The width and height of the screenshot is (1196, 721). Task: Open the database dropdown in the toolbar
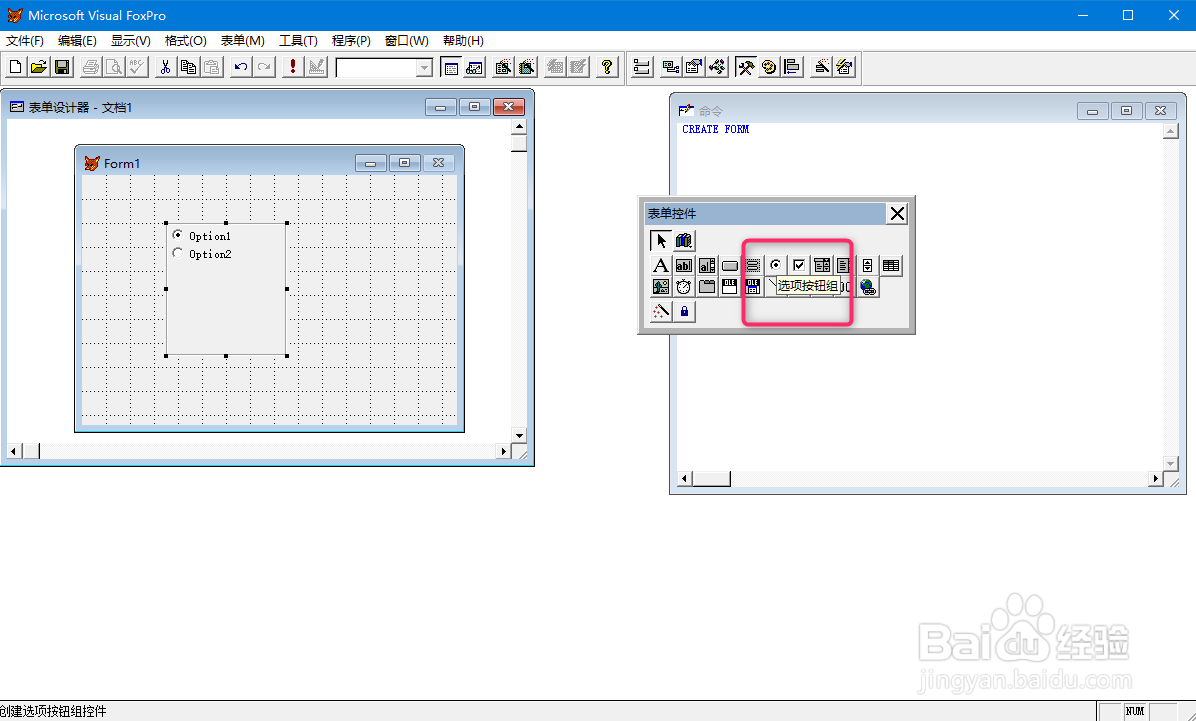click(x=424, y=68)
